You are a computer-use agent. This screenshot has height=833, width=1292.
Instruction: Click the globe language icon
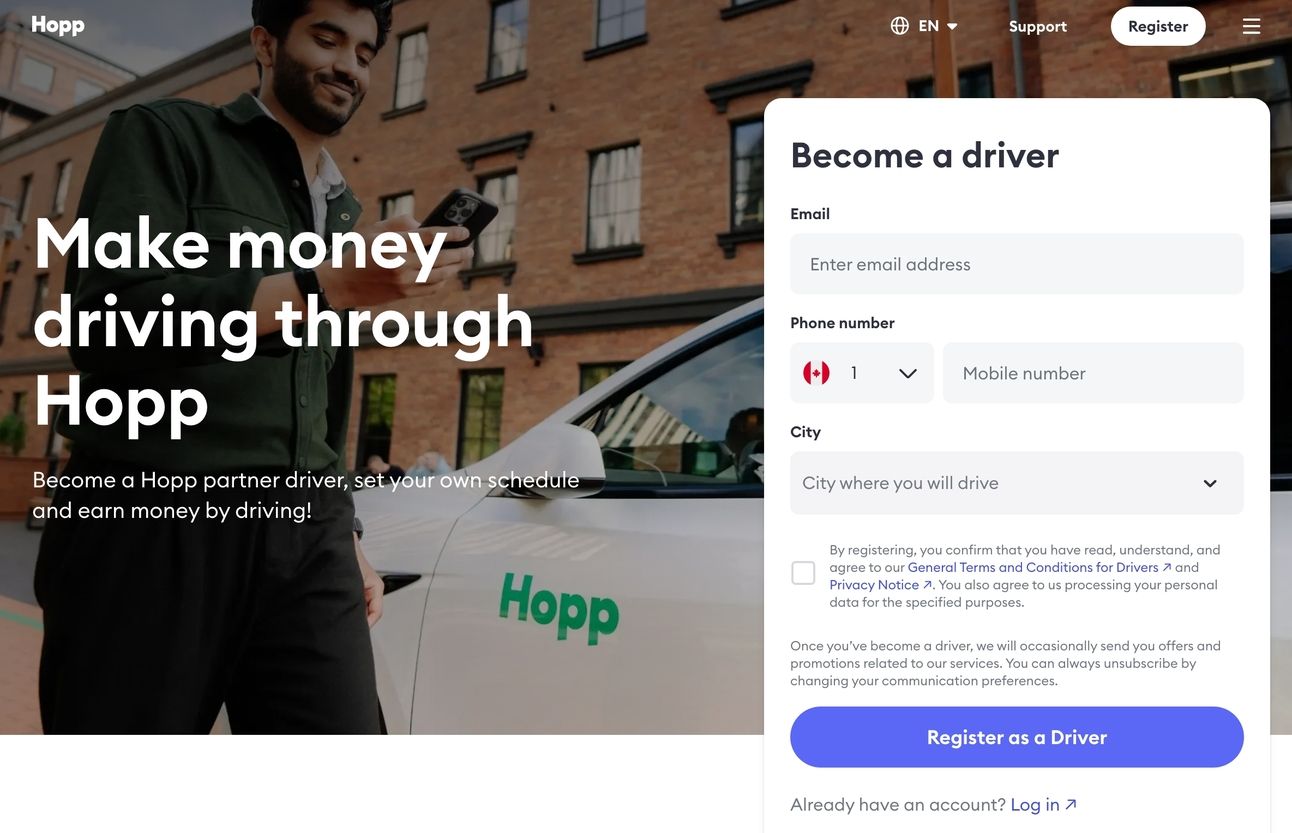pos(900,26)
